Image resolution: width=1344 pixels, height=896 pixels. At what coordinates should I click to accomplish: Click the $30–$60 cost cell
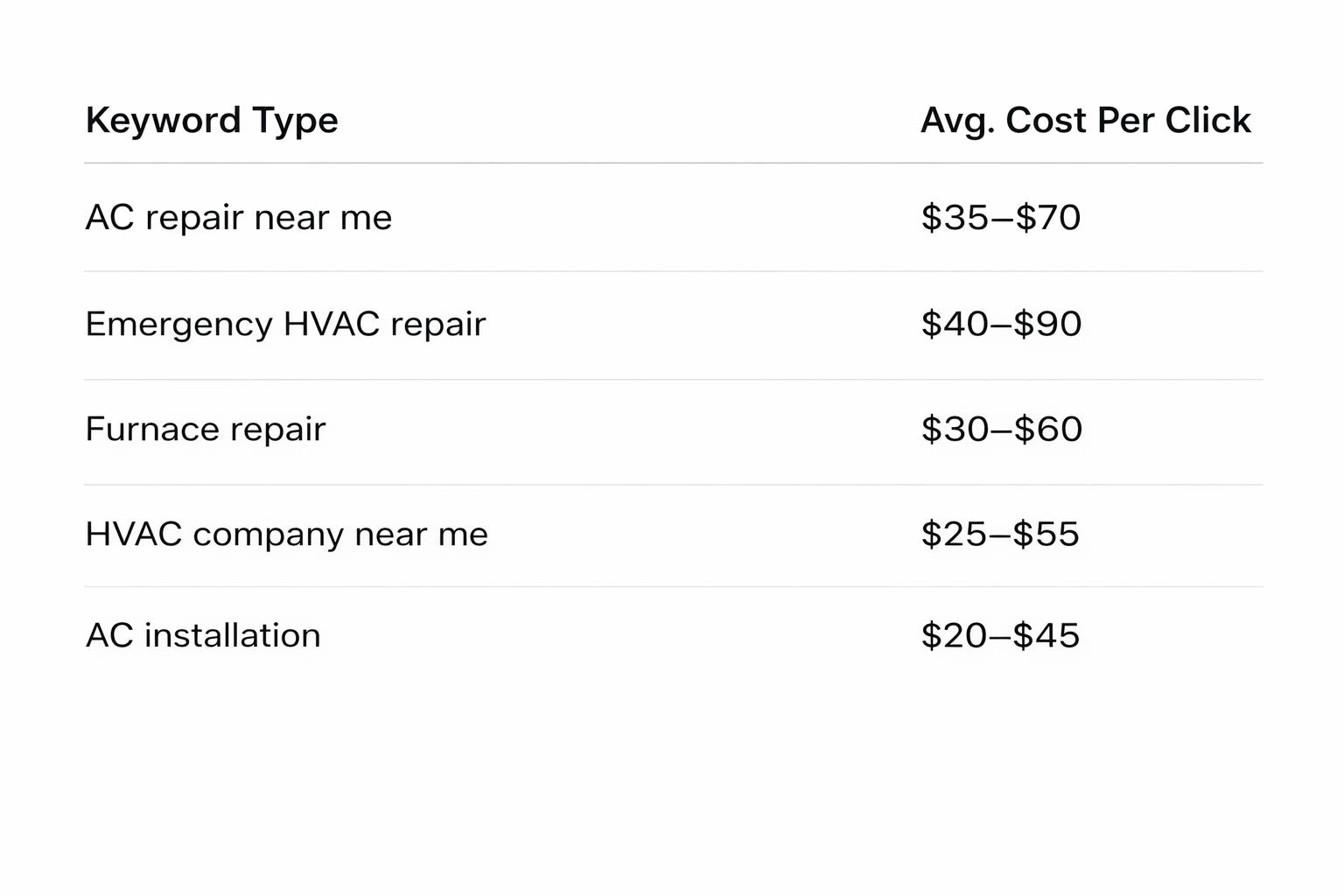[1001, 430]
